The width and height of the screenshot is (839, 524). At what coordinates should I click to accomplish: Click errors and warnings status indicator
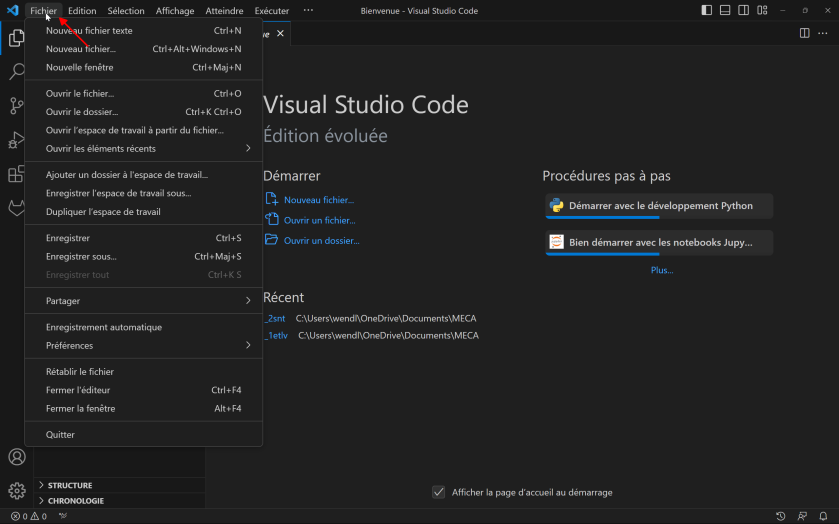[x=29, y=516]
